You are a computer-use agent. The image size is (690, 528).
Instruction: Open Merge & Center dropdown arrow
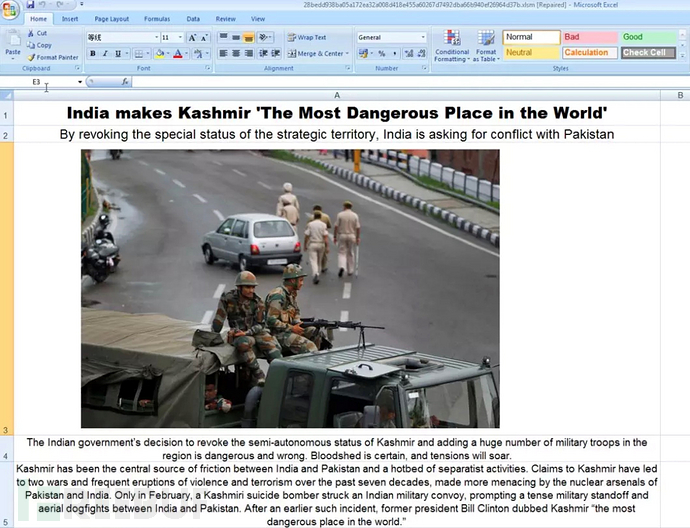point(347,53)
